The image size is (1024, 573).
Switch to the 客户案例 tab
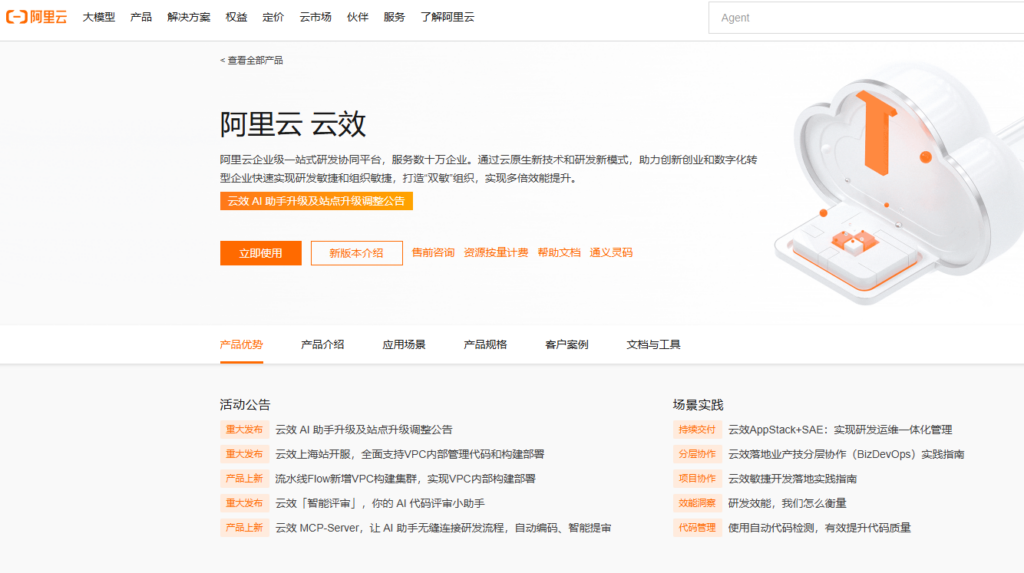[567, 344]
